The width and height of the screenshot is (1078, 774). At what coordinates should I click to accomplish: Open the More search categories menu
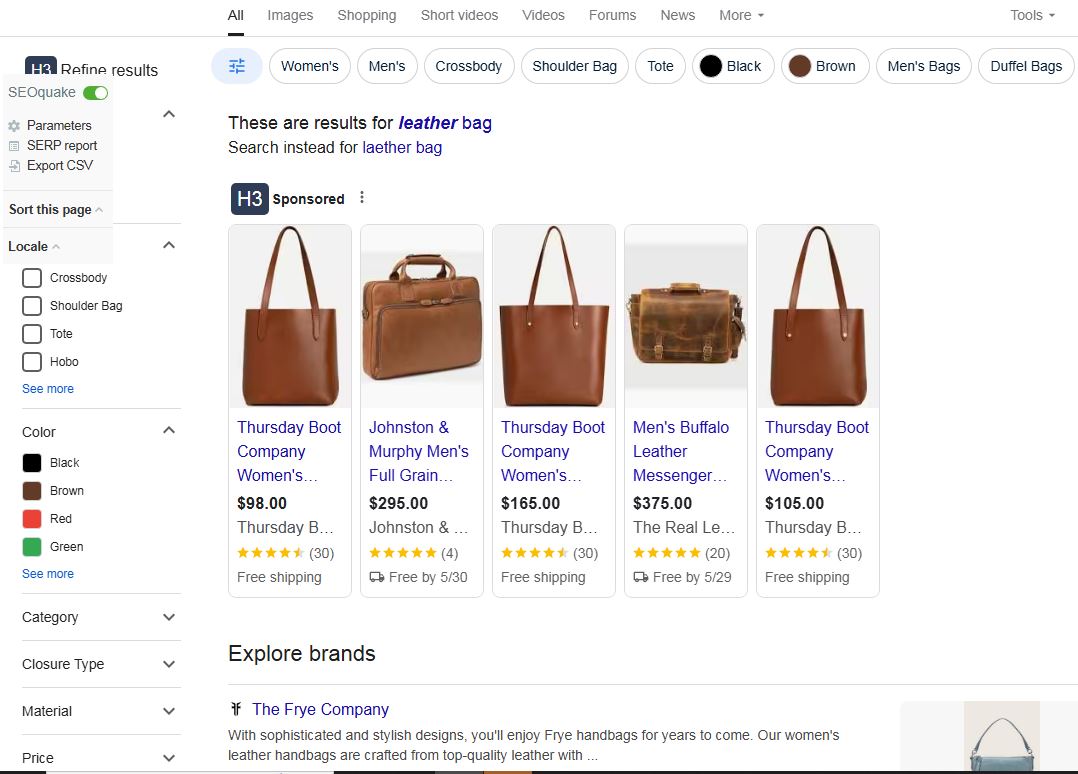click(x=740, y=15)
